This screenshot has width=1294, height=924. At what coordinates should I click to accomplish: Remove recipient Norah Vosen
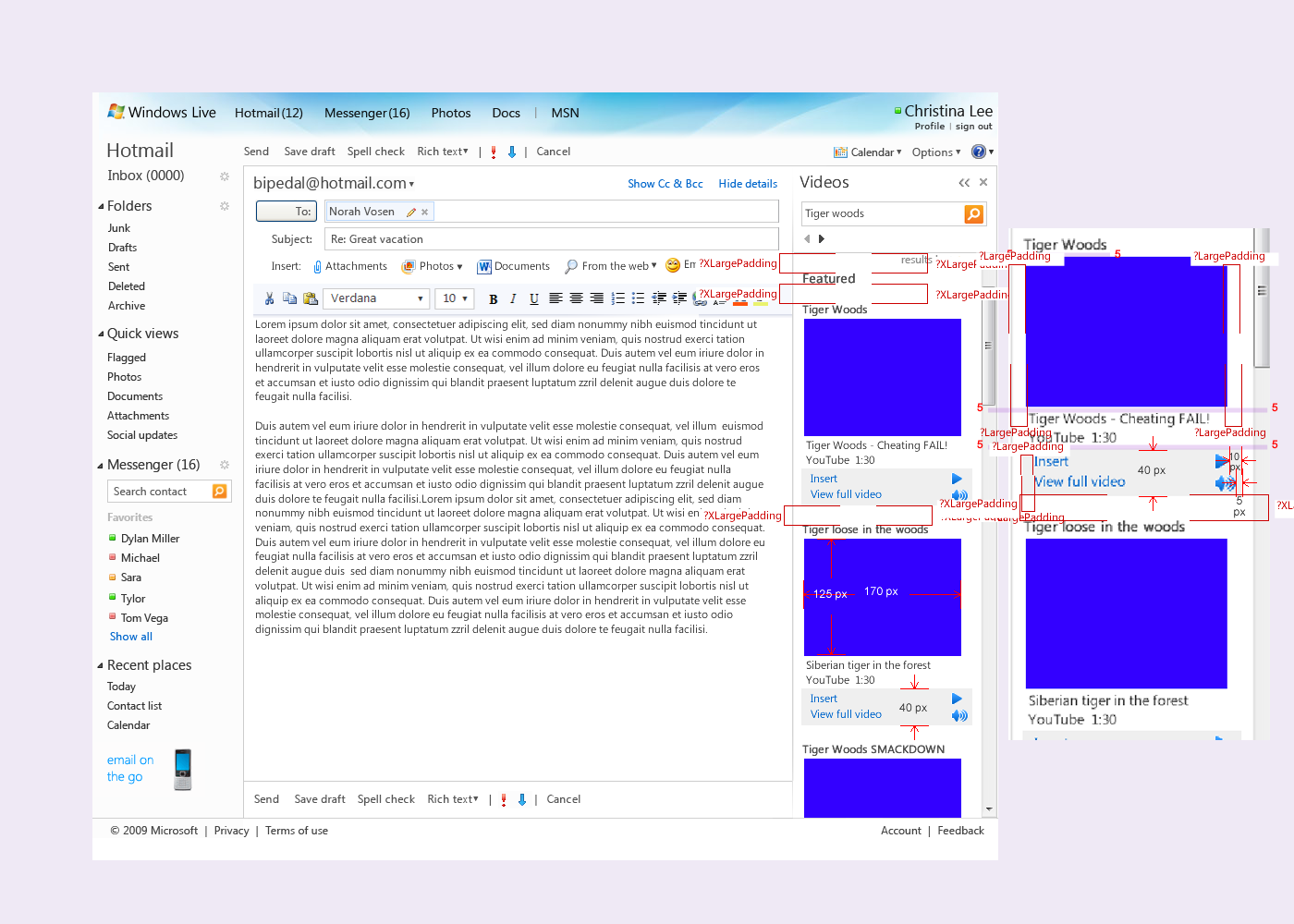click(x=425, y=213)
